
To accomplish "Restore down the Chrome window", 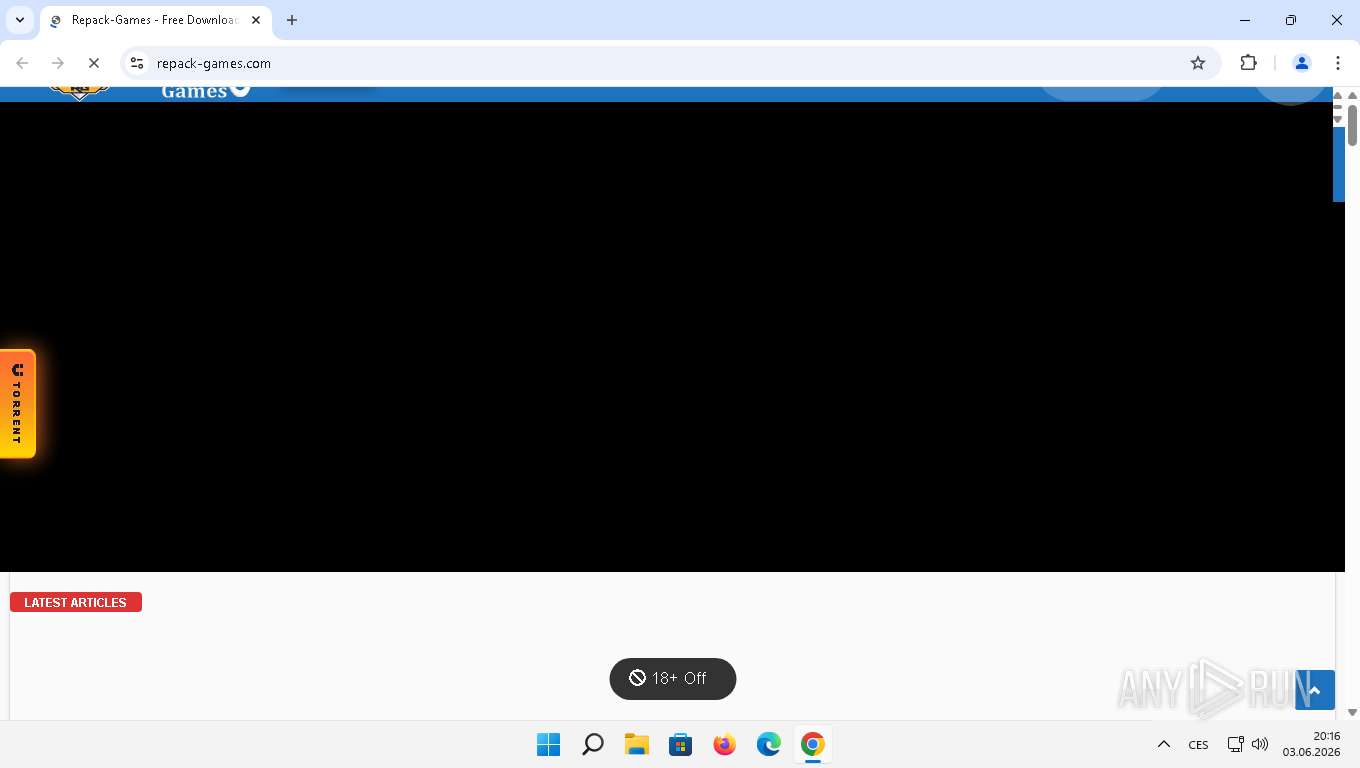I will [x=1291, y=20].
